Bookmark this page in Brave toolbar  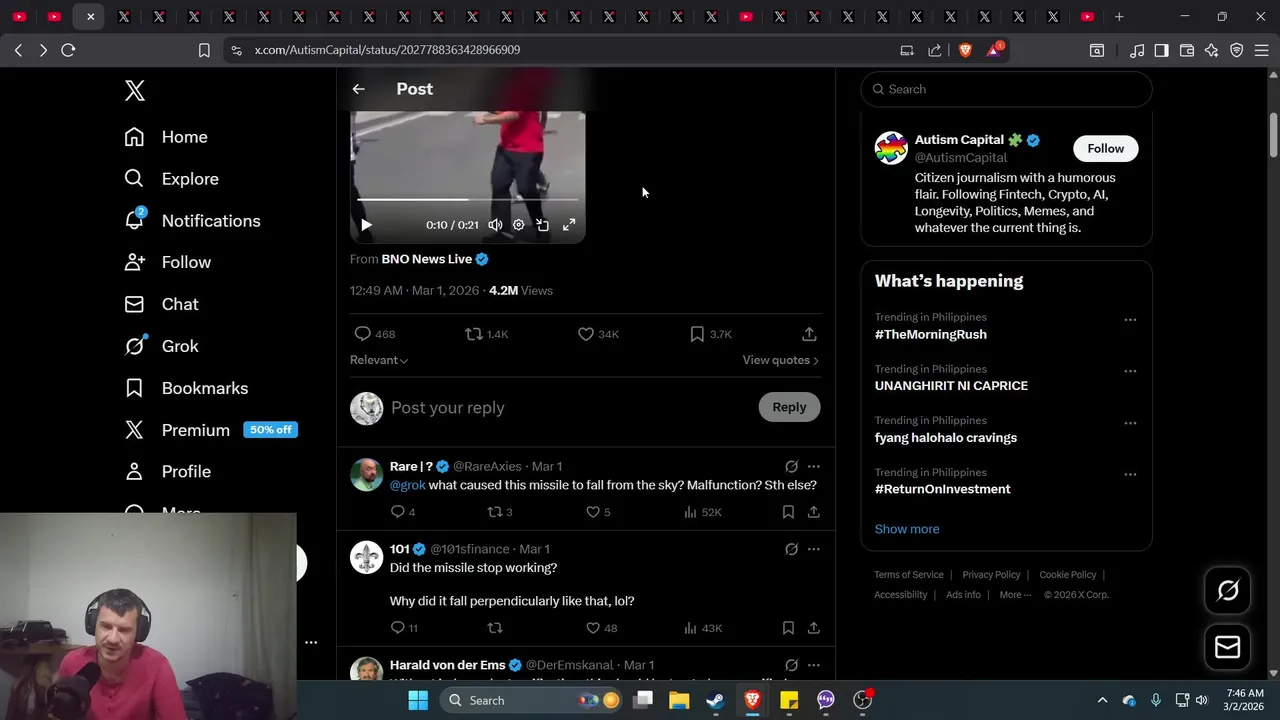tap(204, 50)
